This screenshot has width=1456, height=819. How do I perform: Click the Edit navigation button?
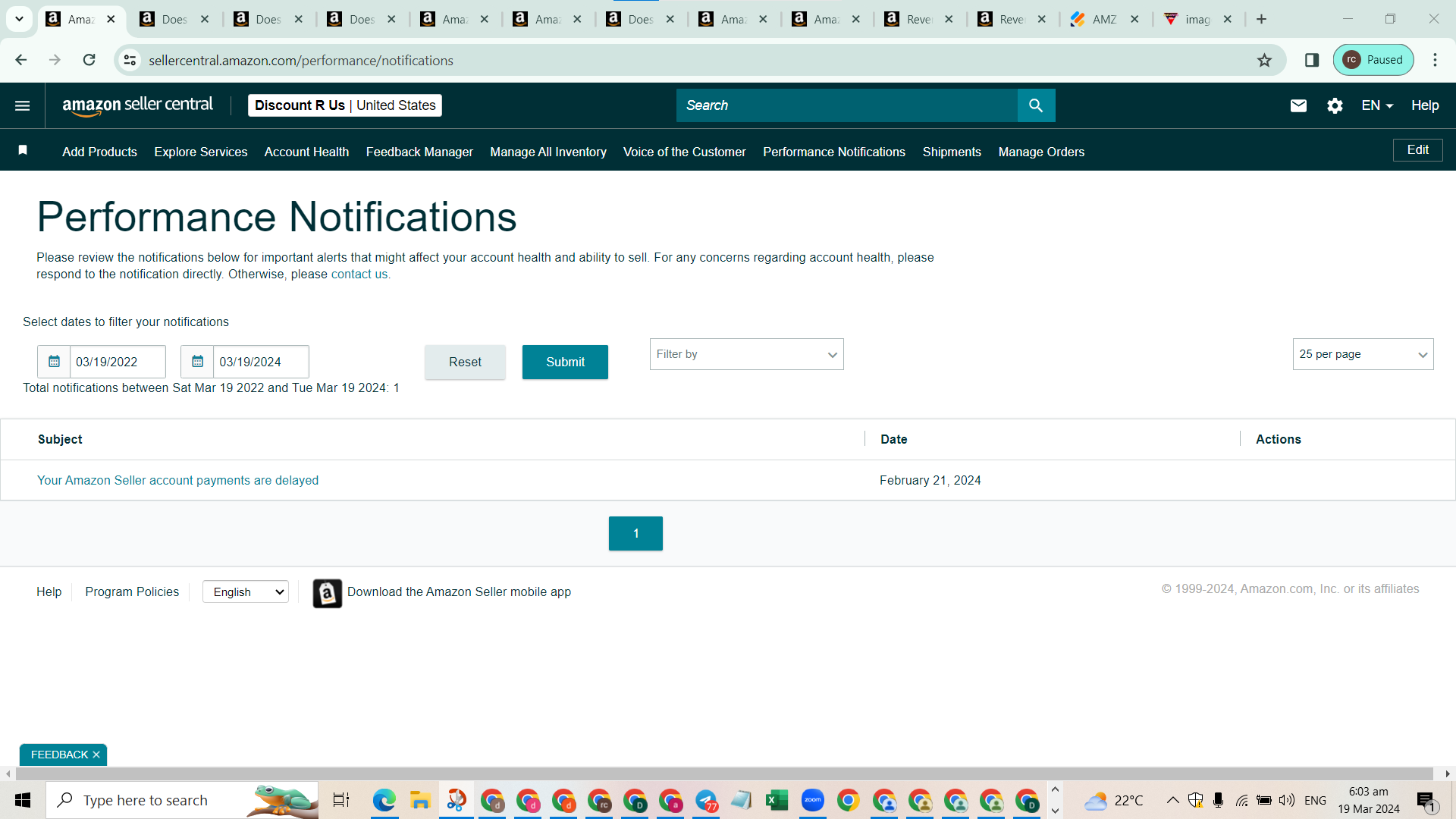(1418, 150)
